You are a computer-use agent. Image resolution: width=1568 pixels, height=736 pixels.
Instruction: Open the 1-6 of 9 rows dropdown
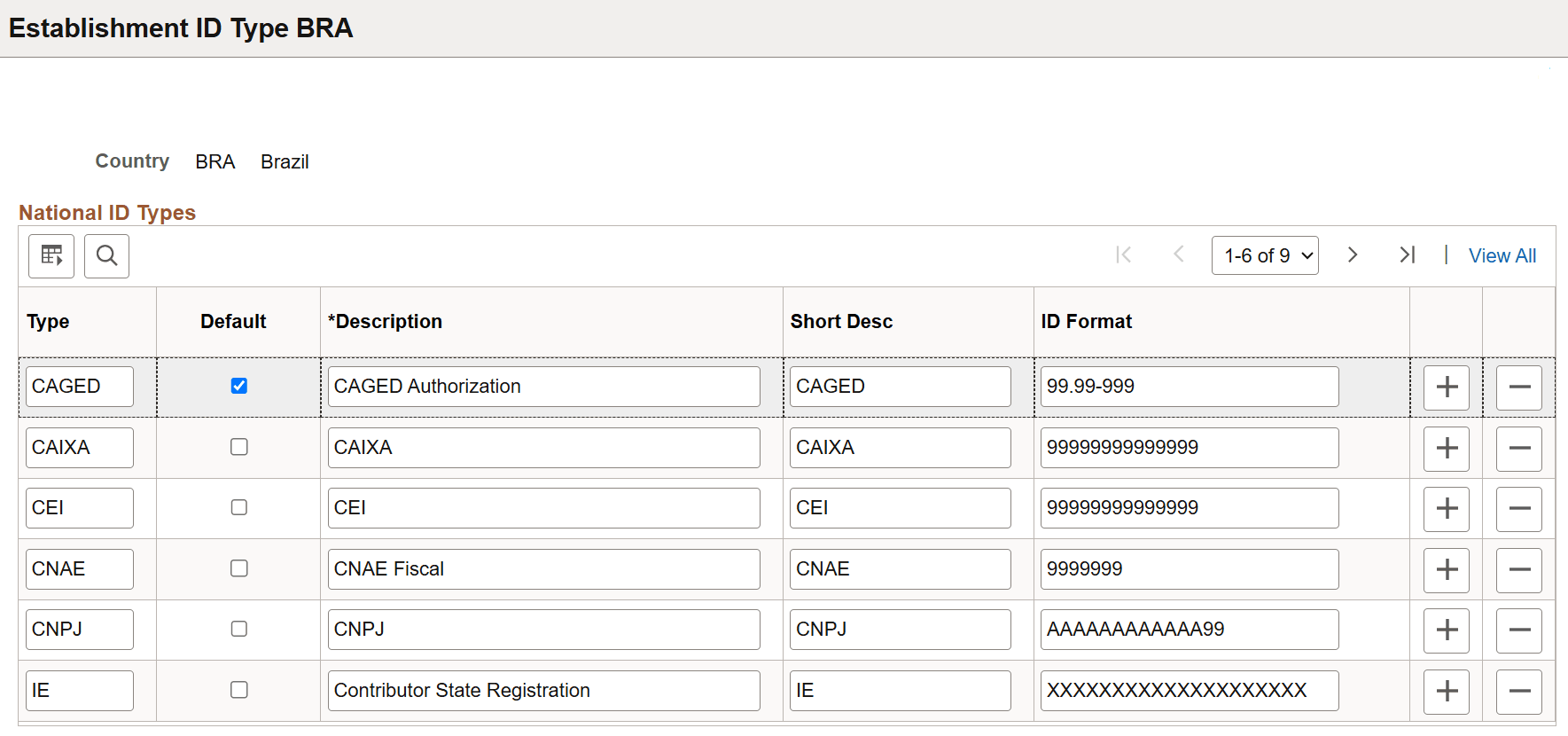1265,255
